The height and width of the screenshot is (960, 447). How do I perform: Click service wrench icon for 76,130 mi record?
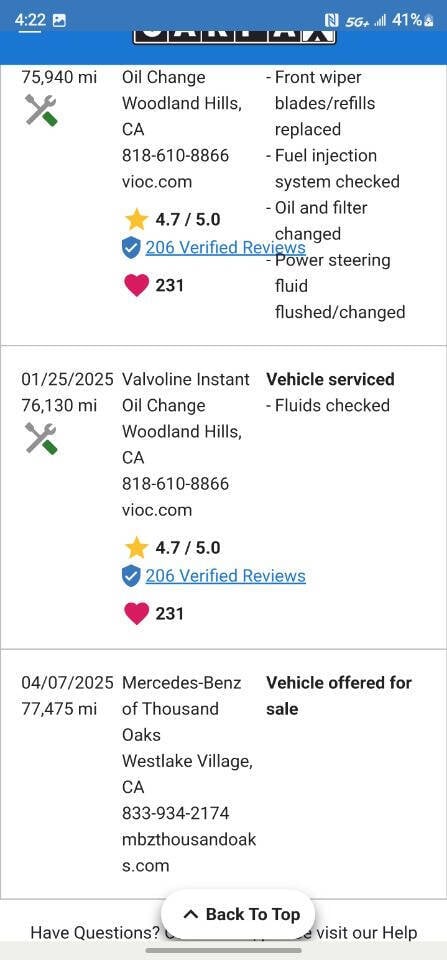point(42,438)
